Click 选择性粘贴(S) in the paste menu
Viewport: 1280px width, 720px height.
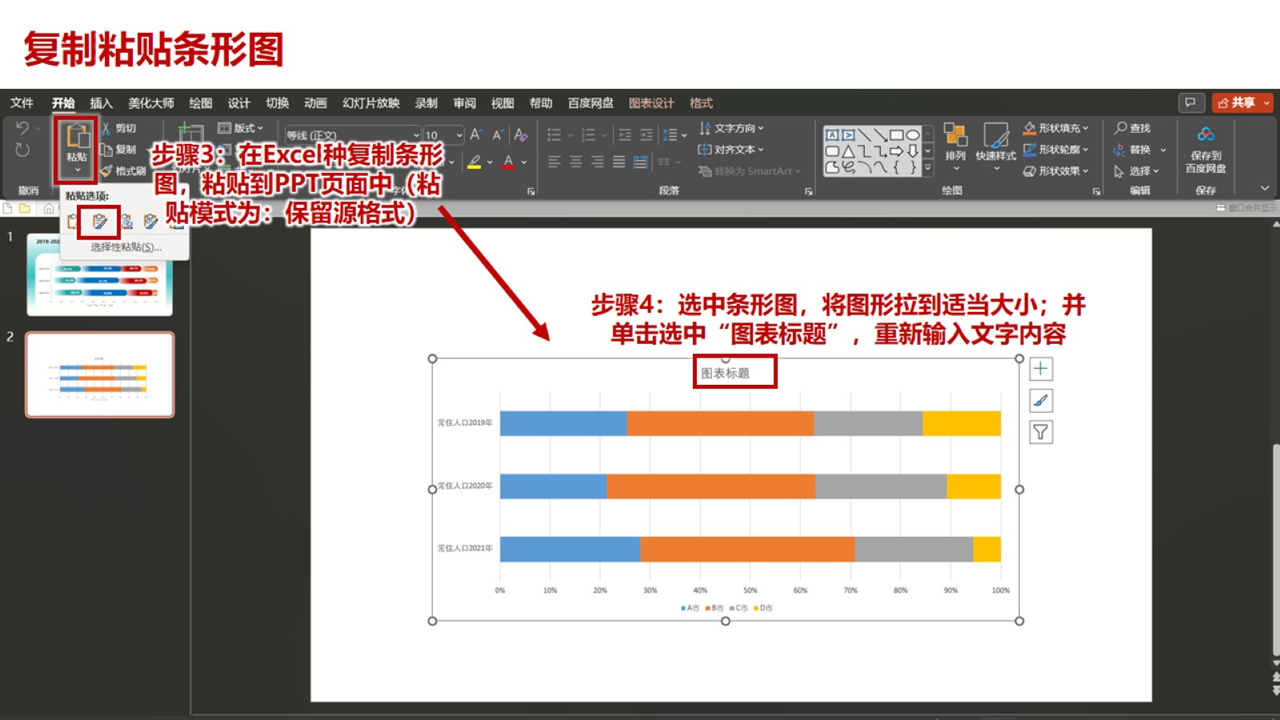[x=125, y=246]
